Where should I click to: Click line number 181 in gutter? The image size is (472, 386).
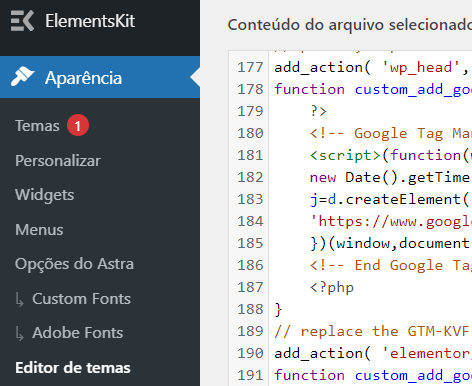tap(250, 155)
